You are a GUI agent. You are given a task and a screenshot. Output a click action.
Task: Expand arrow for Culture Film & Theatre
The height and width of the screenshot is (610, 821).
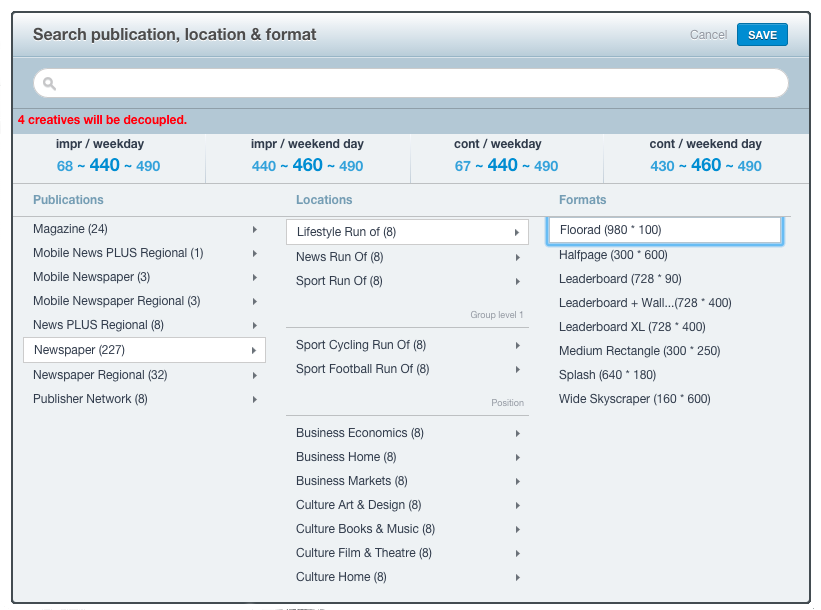[x=517, y=553]
